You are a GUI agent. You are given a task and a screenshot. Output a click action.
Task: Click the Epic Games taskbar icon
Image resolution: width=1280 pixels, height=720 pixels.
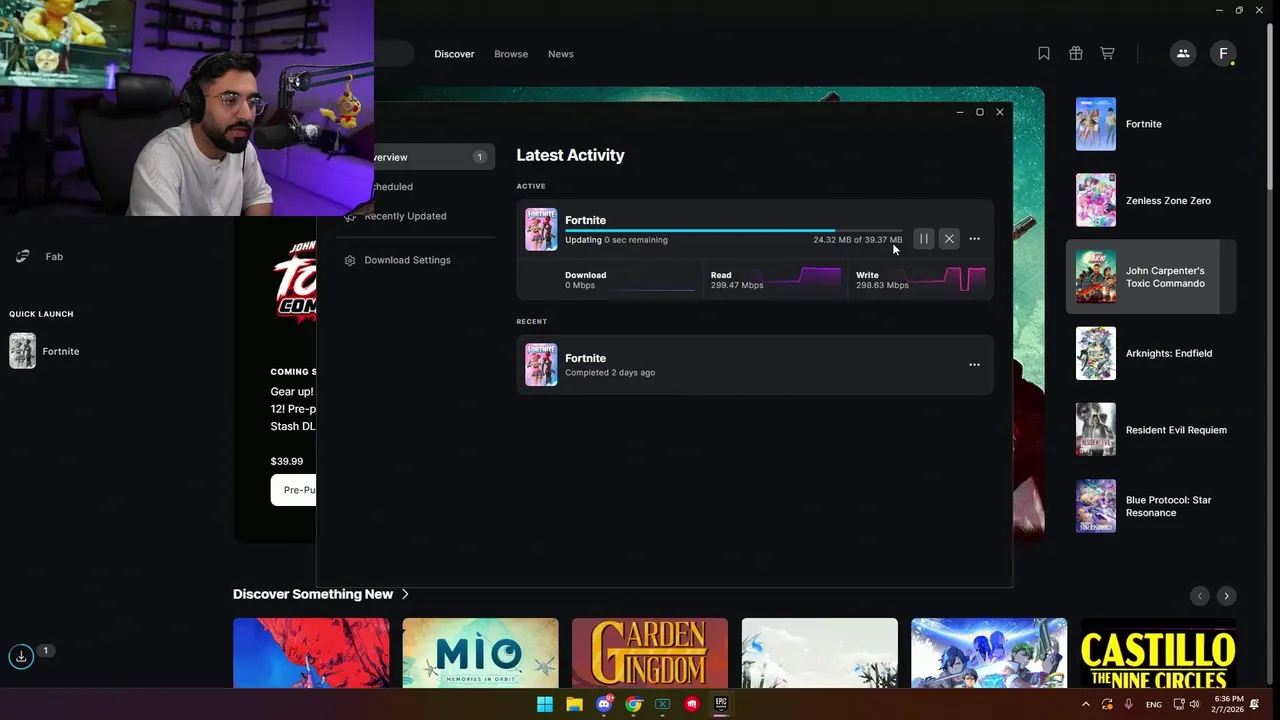(x=721, y=704)
